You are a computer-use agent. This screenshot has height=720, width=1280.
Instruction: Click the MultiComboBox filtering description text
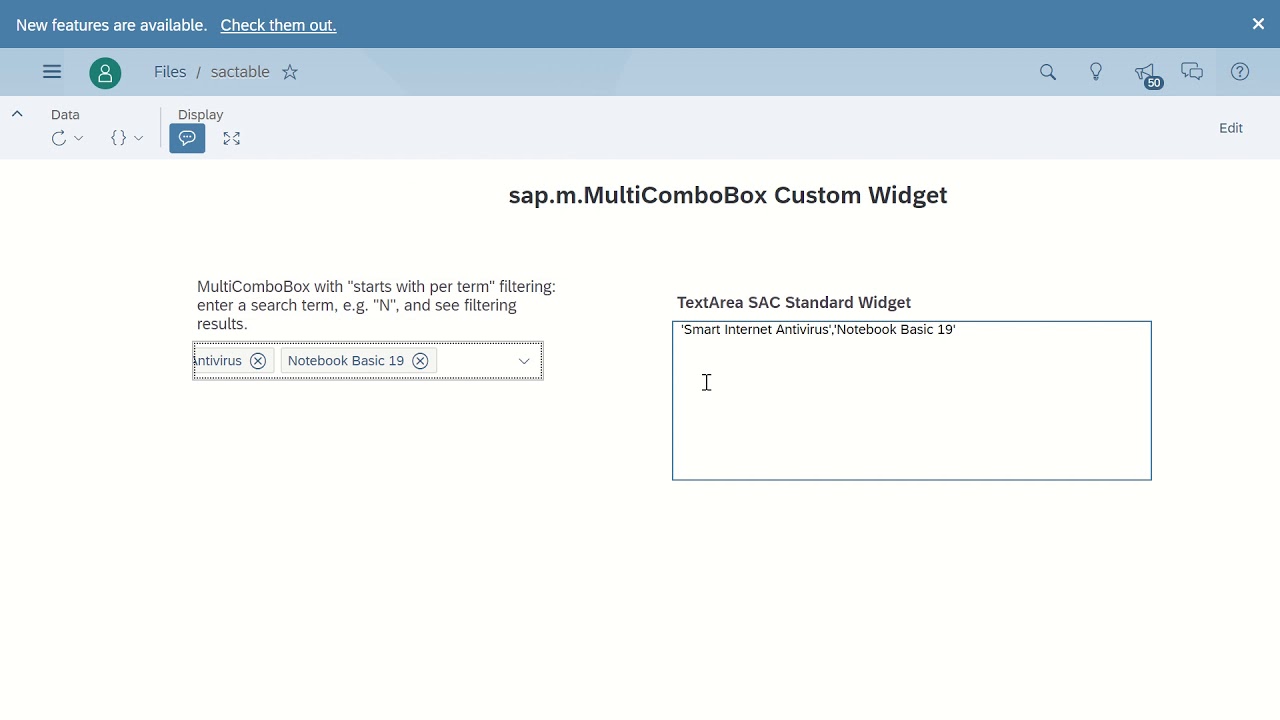376,305
